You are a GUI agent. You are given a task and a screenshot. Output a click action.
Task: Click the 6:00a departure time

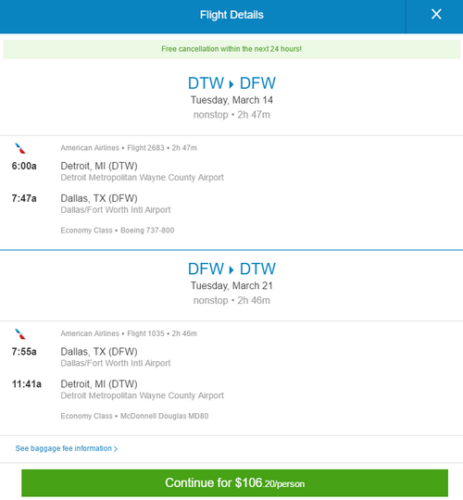pyautogui.click(x=24, y=166)
